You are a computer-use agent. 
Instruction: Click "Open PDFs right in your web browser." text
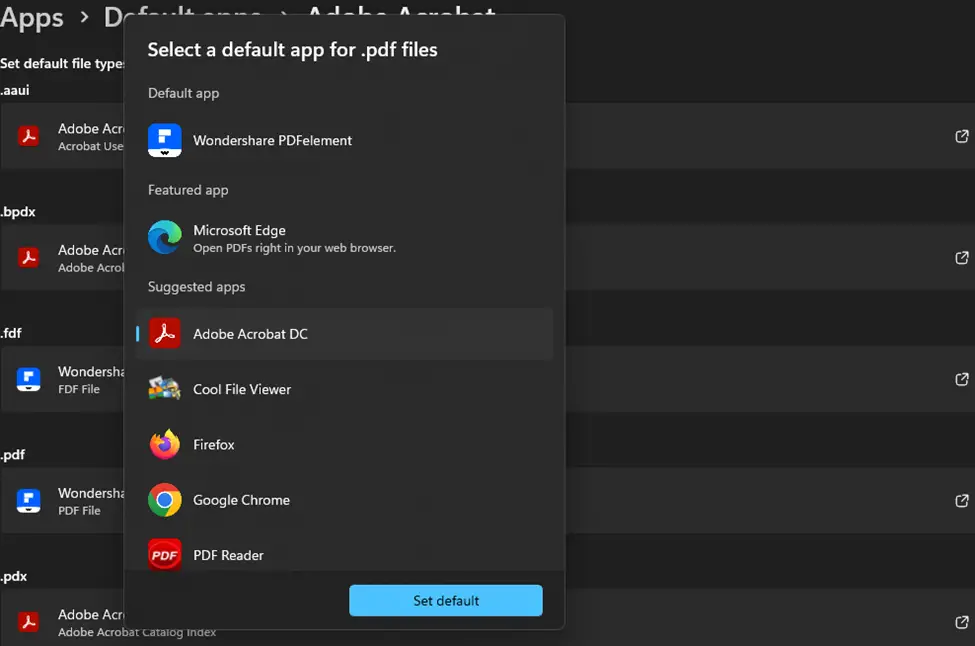(x=294, y=247)
